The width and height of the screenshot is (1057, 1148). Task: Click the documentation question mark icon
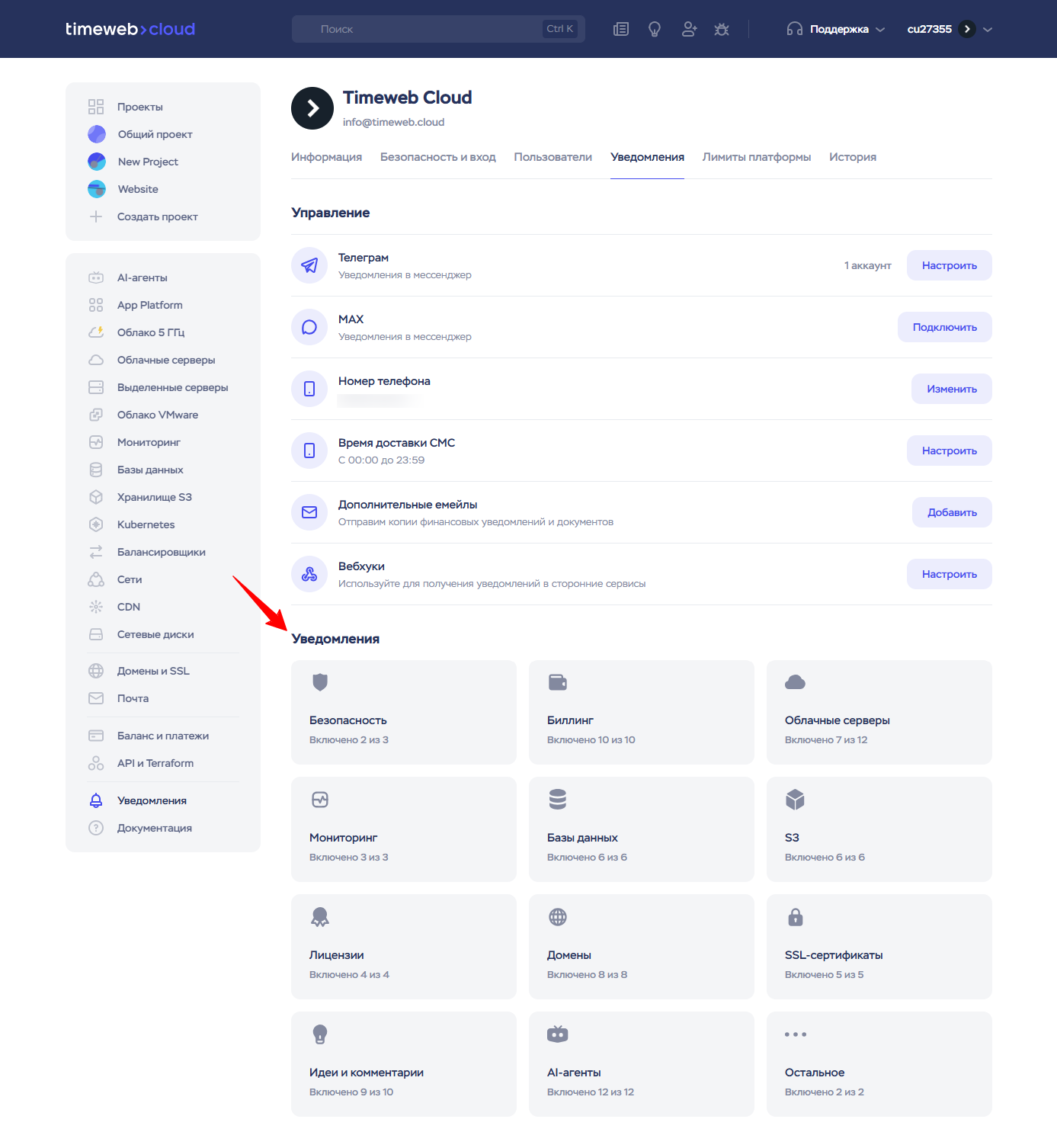point(96,828)
